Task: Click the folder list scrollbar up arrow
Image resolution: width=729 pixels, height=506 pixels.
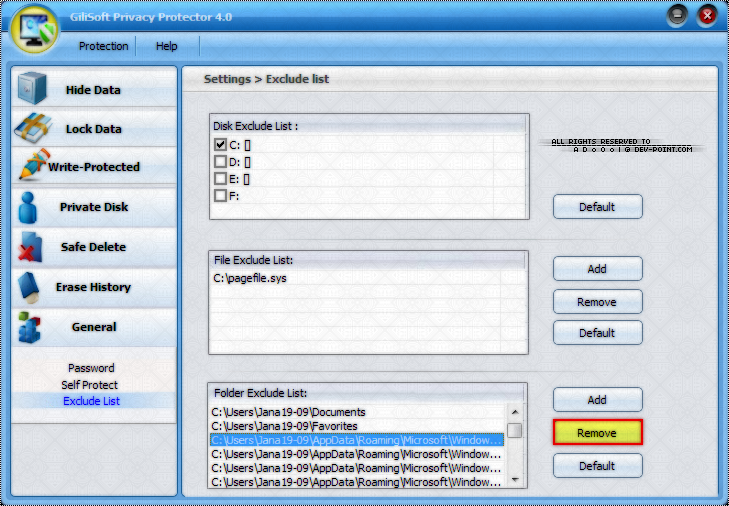Action: pyautogui.click(x=515, y=412)
